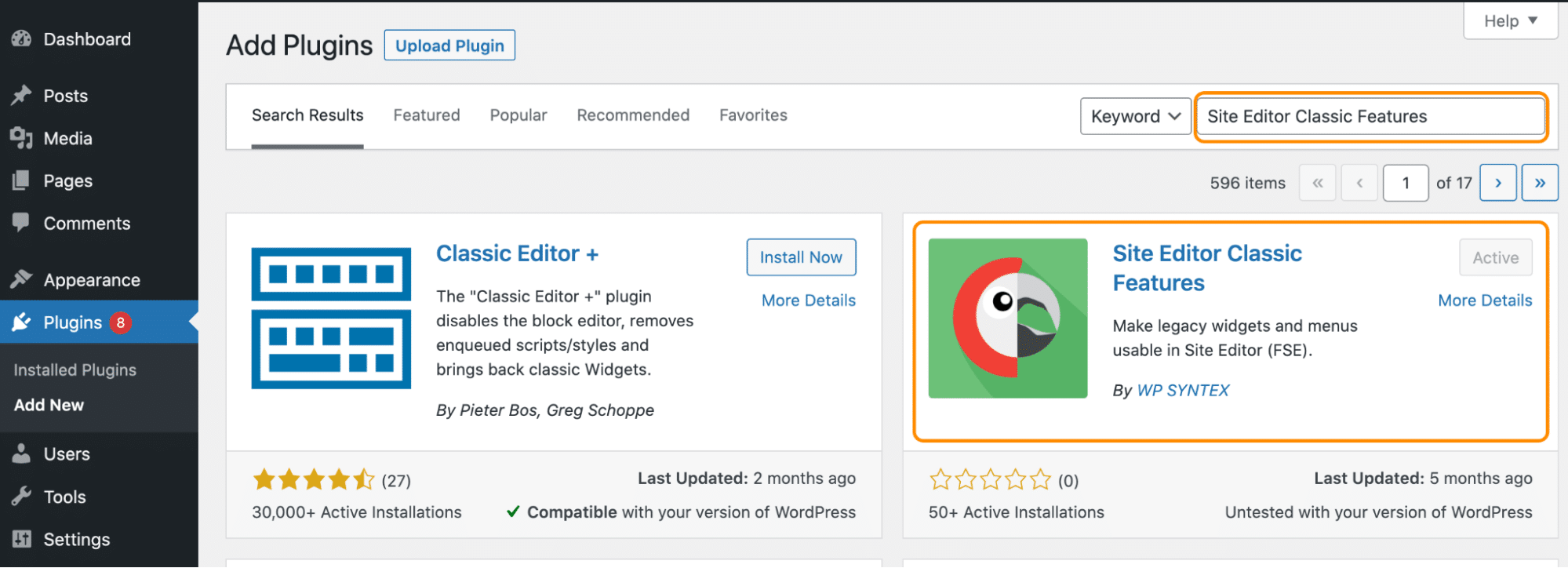
Task: Open the Tools menu item
Action: click(x=99, y=497)
